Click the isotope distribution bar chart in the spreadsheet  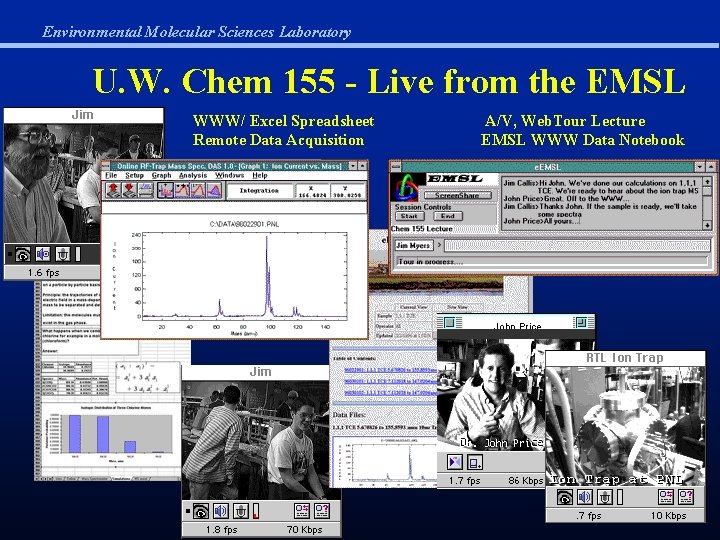click(109, 433)
